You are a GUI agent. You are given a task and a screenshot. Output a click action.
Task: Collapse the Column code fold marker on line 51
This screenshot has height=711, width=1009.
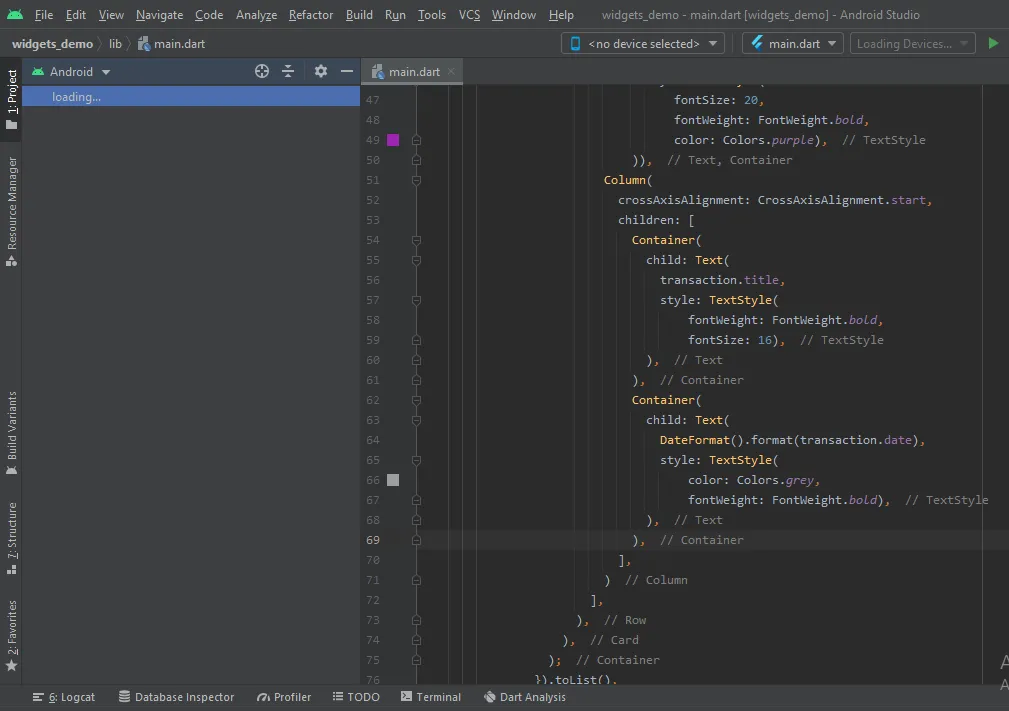(416, 180)
